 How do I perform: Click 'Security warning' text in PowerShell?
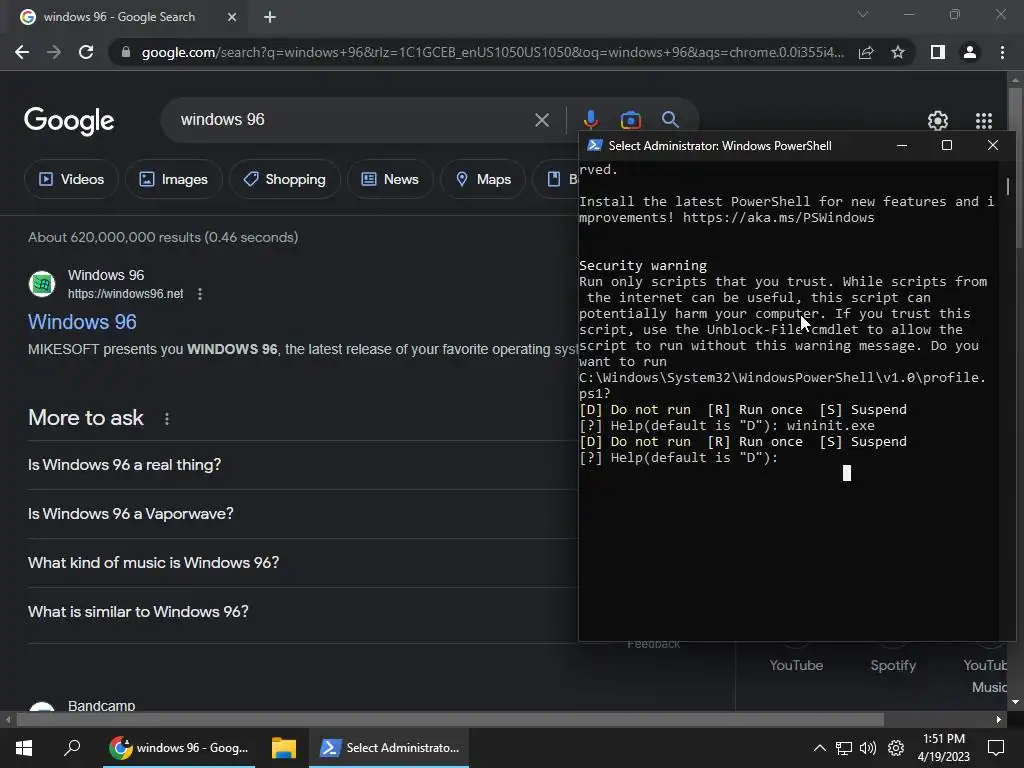tap(643, 266)
